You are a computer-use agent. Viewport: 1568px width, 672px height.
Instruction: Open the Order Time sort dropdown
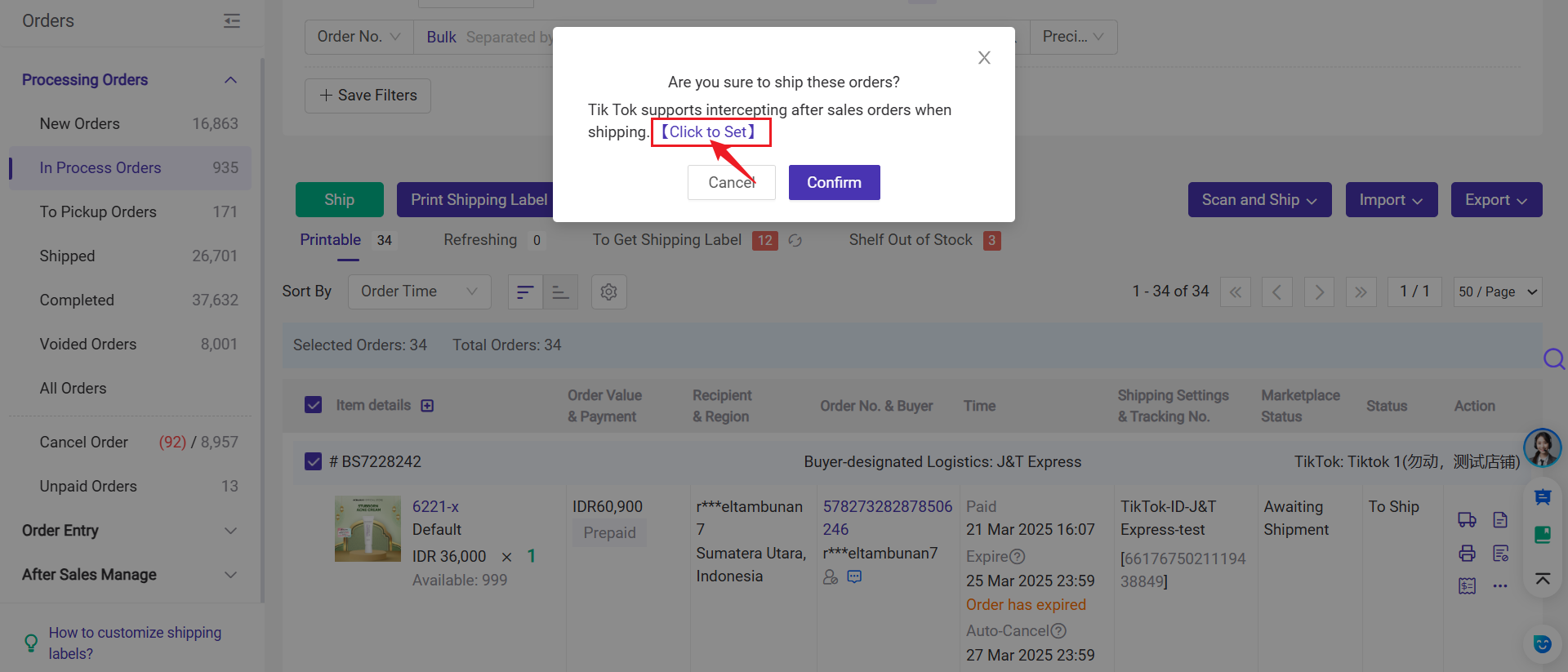tap(419, 291)
